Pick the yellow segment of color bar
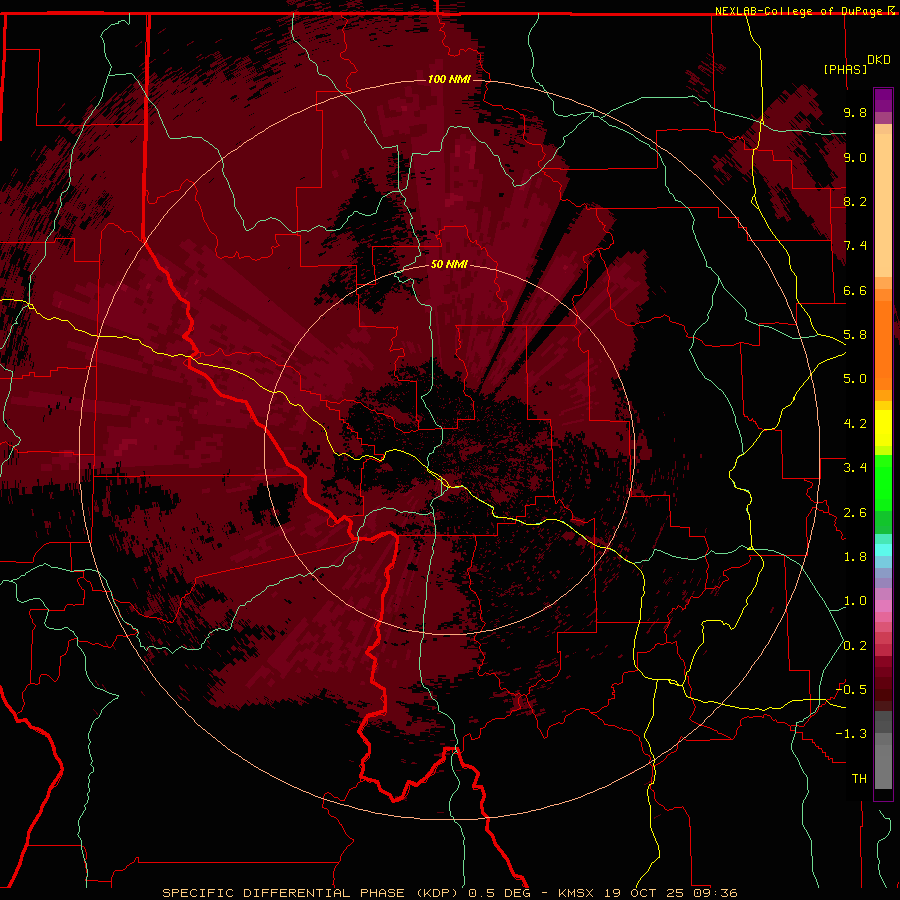900x900 pixels. point(883,428)
